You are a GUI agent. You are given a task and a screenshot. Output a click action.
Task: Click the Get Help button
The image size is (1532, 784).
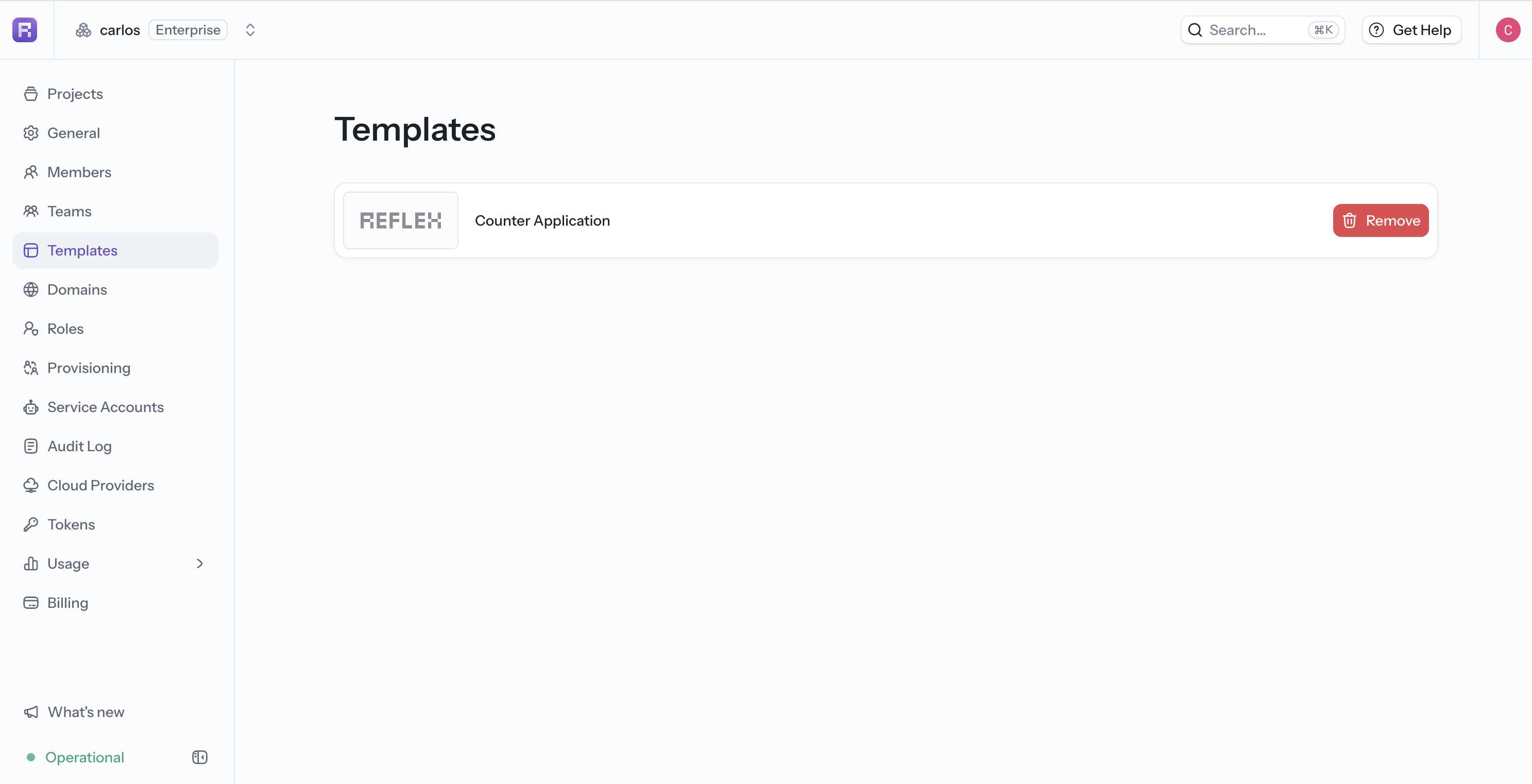pos(1411,30)
